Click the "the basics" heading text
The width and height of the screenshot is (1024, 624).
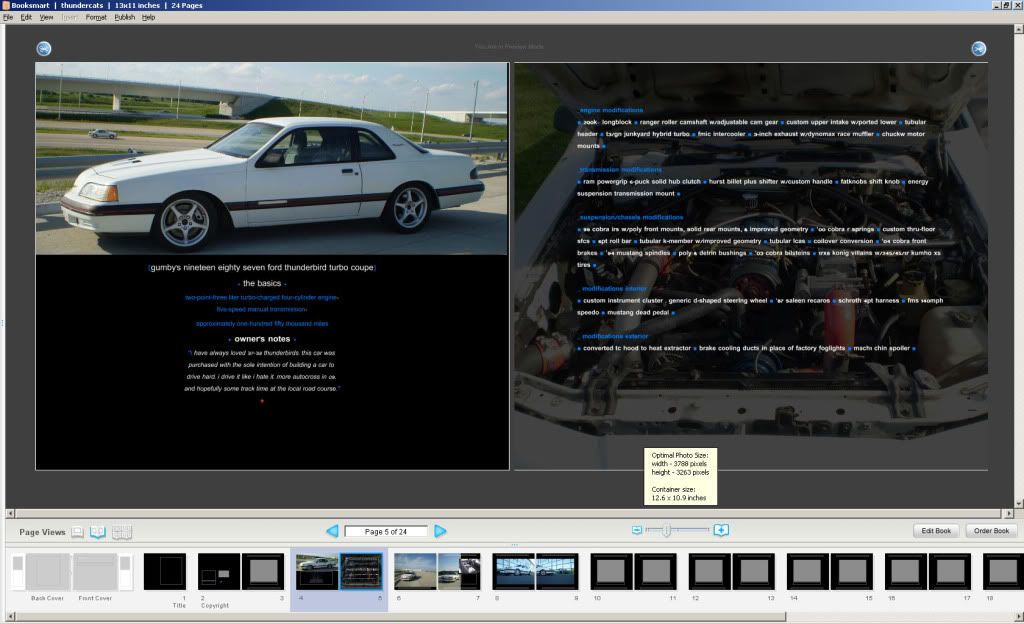point(262,283)
